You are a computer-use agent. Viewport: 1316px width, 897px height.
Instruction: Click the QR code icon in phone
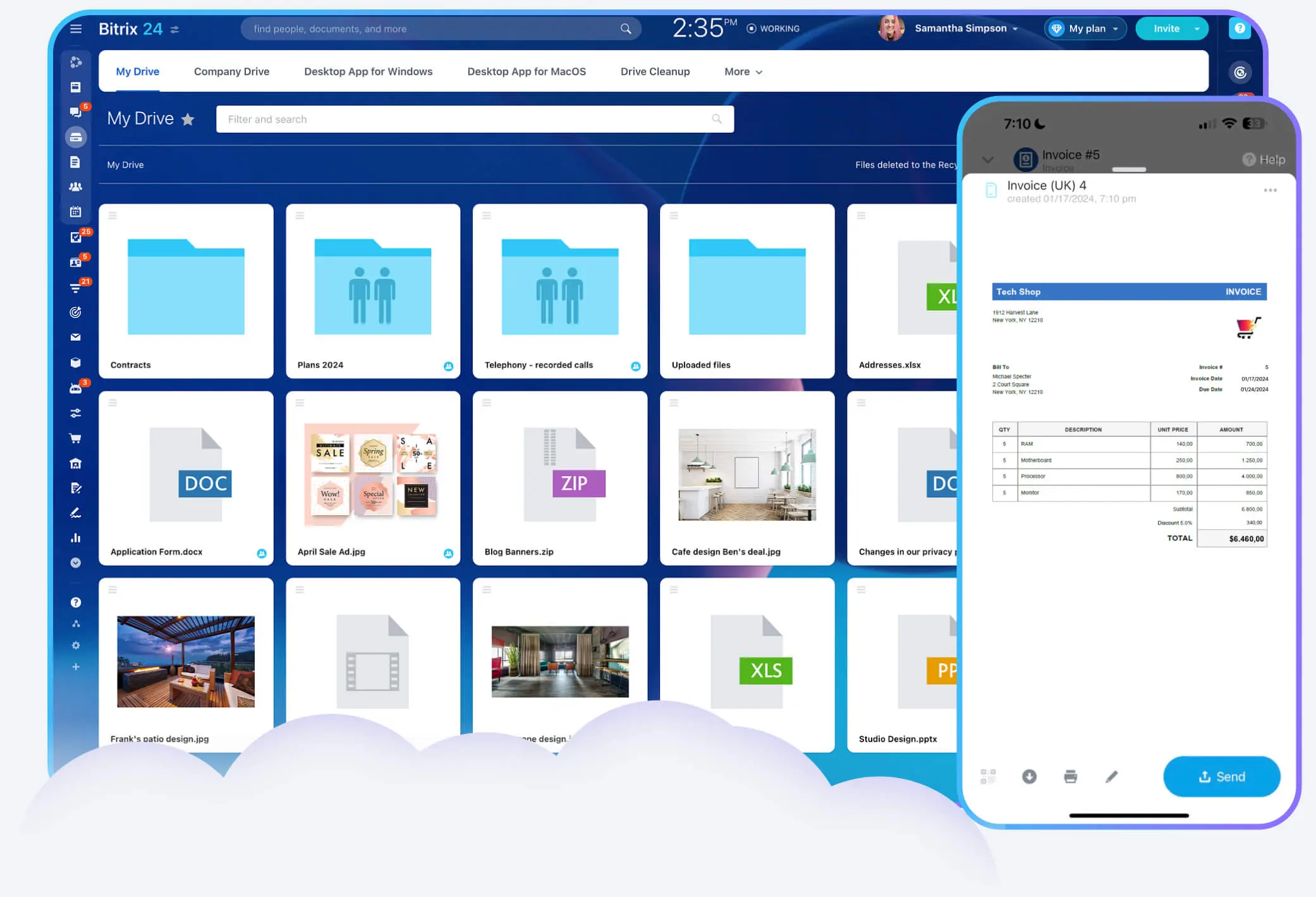click(x=988, y=776)
